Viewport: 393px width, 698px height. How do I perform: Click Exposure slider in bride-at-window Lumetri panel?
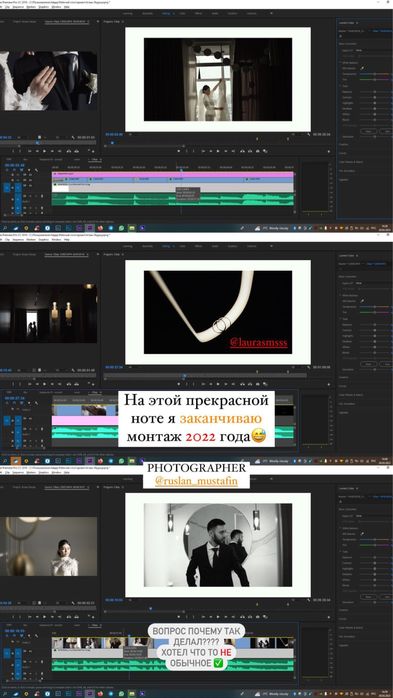coord(375,91)
